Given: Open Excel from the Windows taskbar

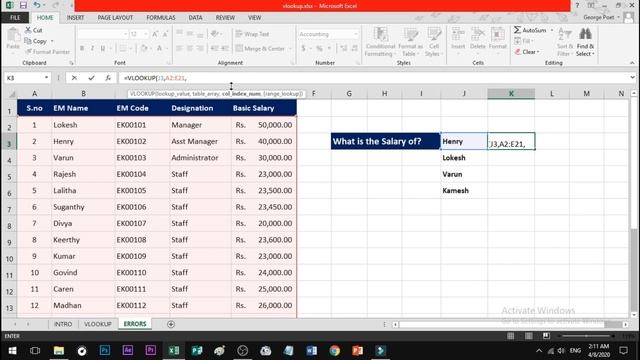Looking at the screenshot, I should (x=174, y=351).
